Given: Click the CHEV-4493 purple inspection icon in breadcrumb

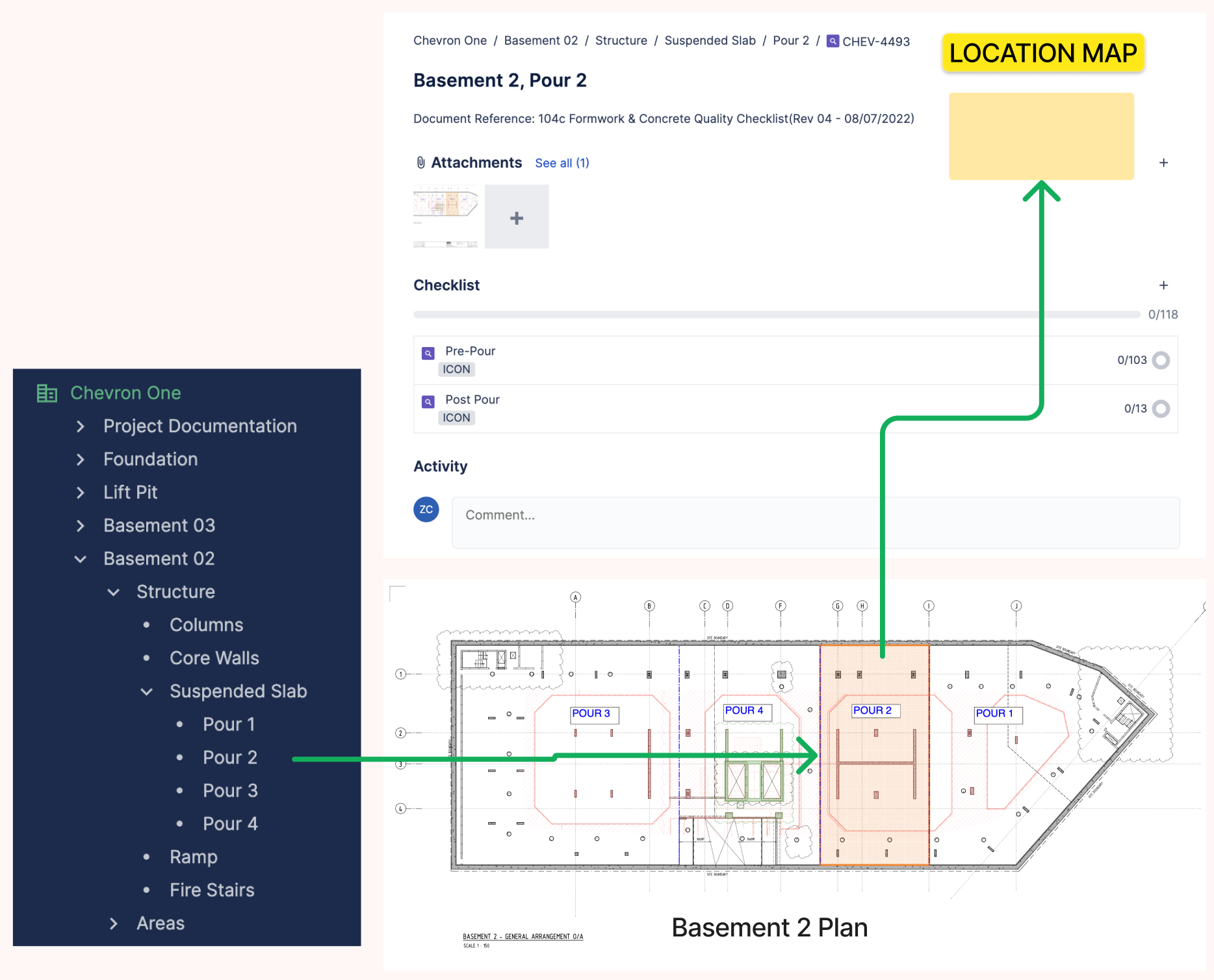Looking at the screenshot, I should click(833, 41).
